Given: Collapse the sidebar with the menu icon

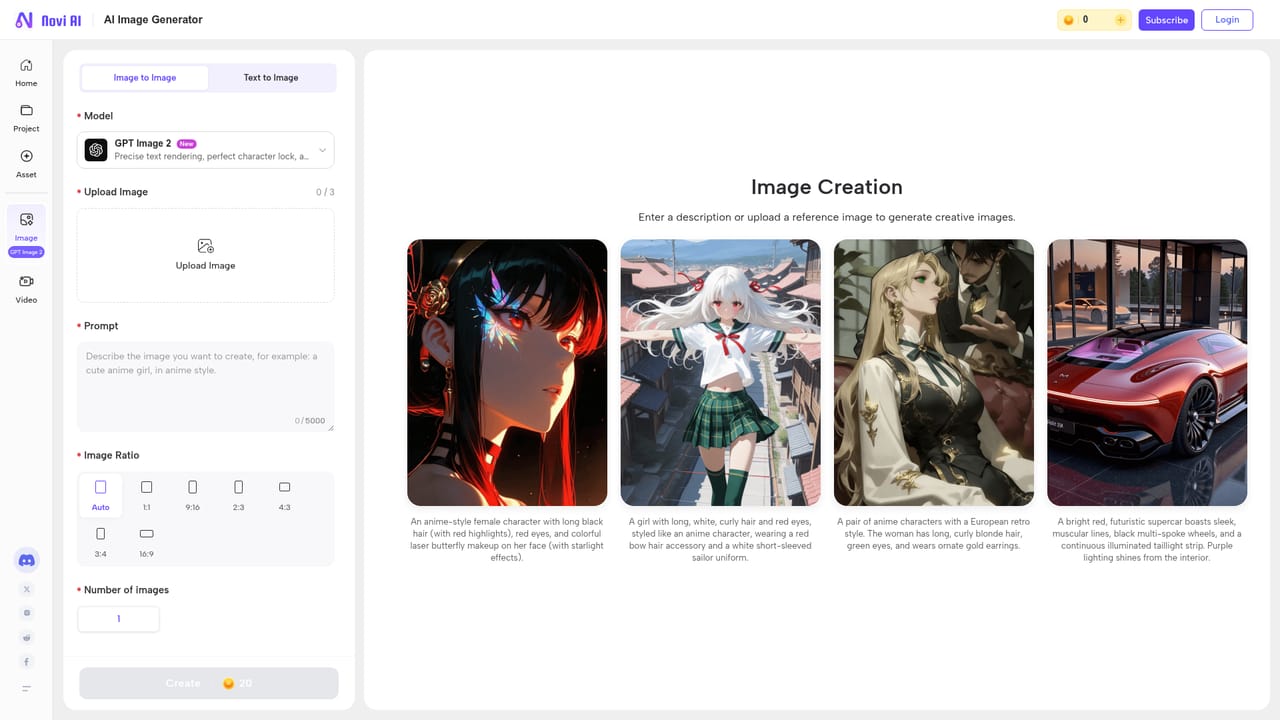Looking at the screenshot, I should click(x=27, y=688).
